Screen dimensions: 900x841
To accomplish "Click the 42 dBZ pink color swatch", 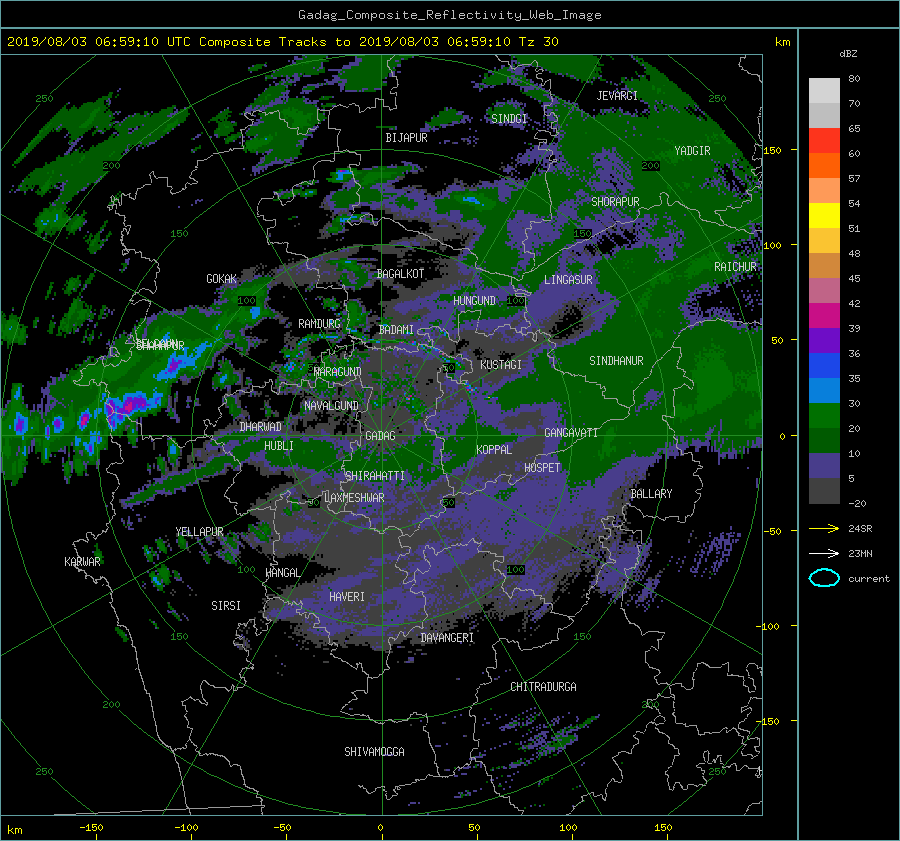I will [824, 290].
